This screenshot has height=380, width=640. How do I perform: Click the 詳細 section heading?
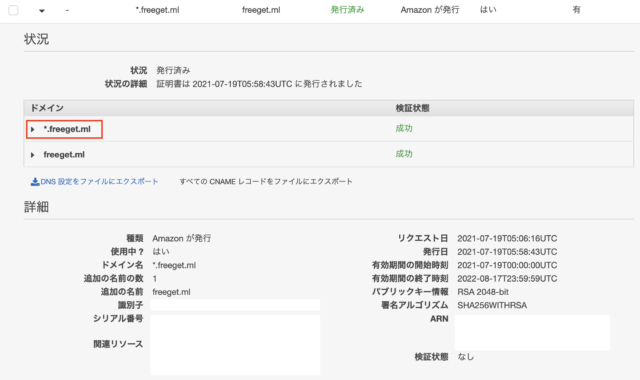[x=36, y=207]
